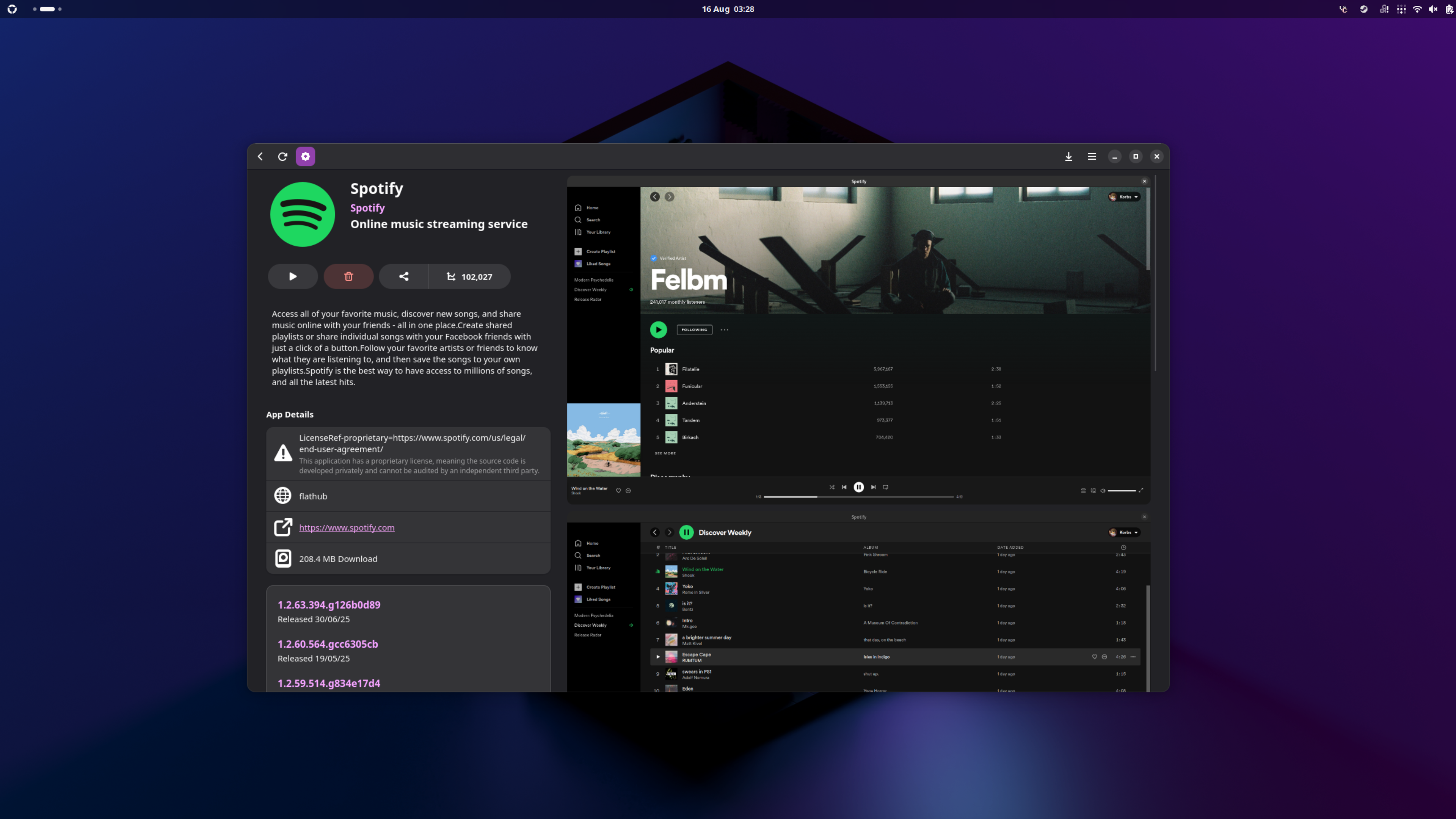Open the https://www.spotify.com link
Screen dimensions: 1456x819
point(347,527)
